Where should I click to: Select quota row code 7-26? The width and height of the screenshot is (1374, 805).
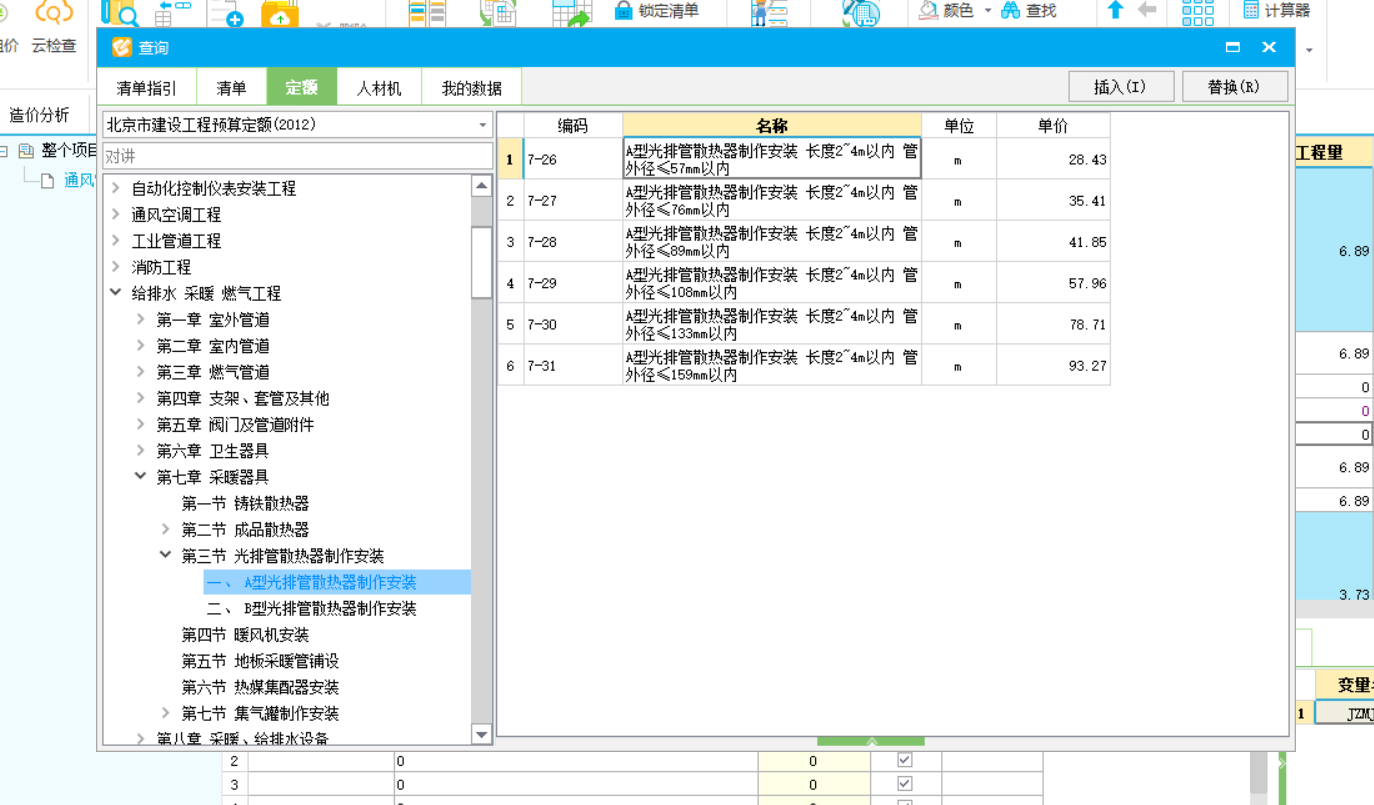tap(573, 159)
